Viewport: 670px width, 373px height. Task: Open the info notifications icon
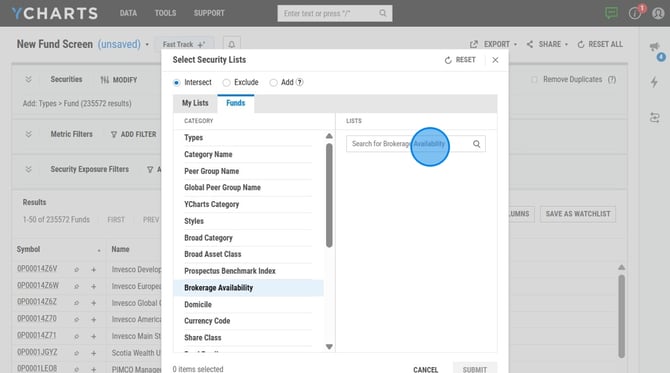pos(635,13)
